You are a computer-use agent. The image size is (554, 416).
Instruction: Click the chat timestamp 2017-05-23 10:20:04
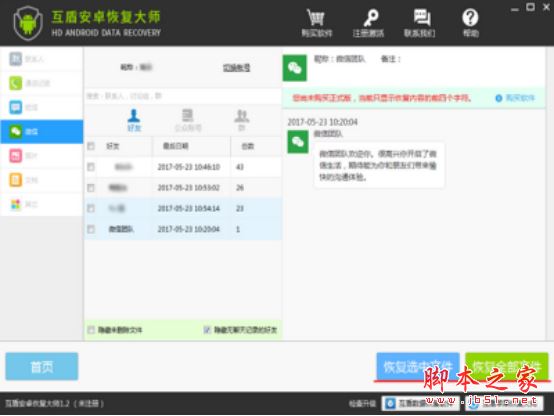322,122
